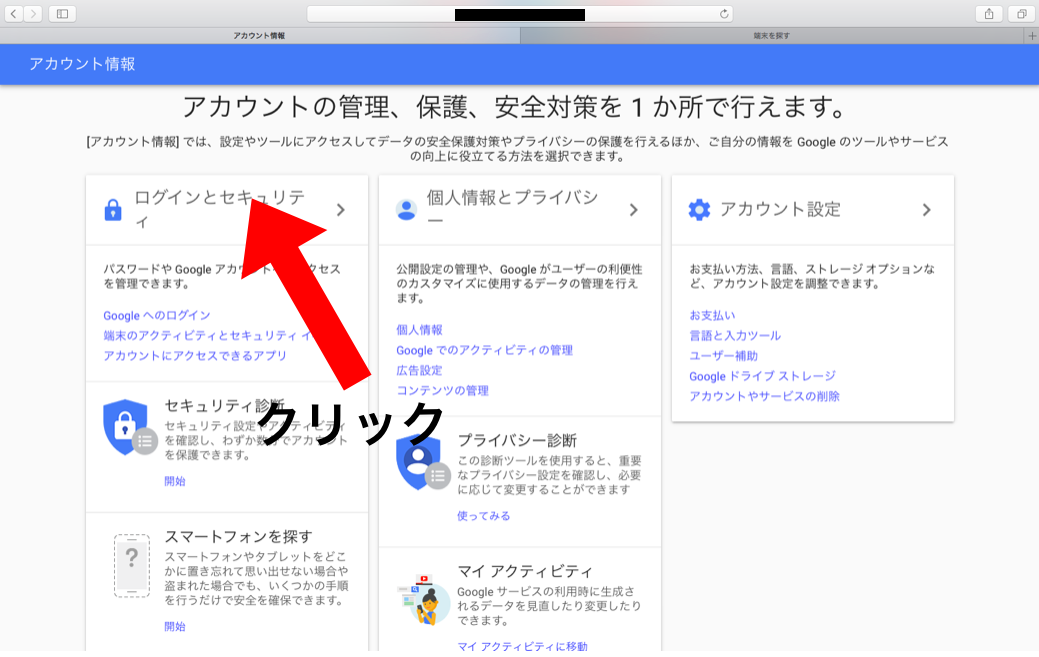
Task: Click the マイ アクティビティ illustration
Action: coord(423,600)
